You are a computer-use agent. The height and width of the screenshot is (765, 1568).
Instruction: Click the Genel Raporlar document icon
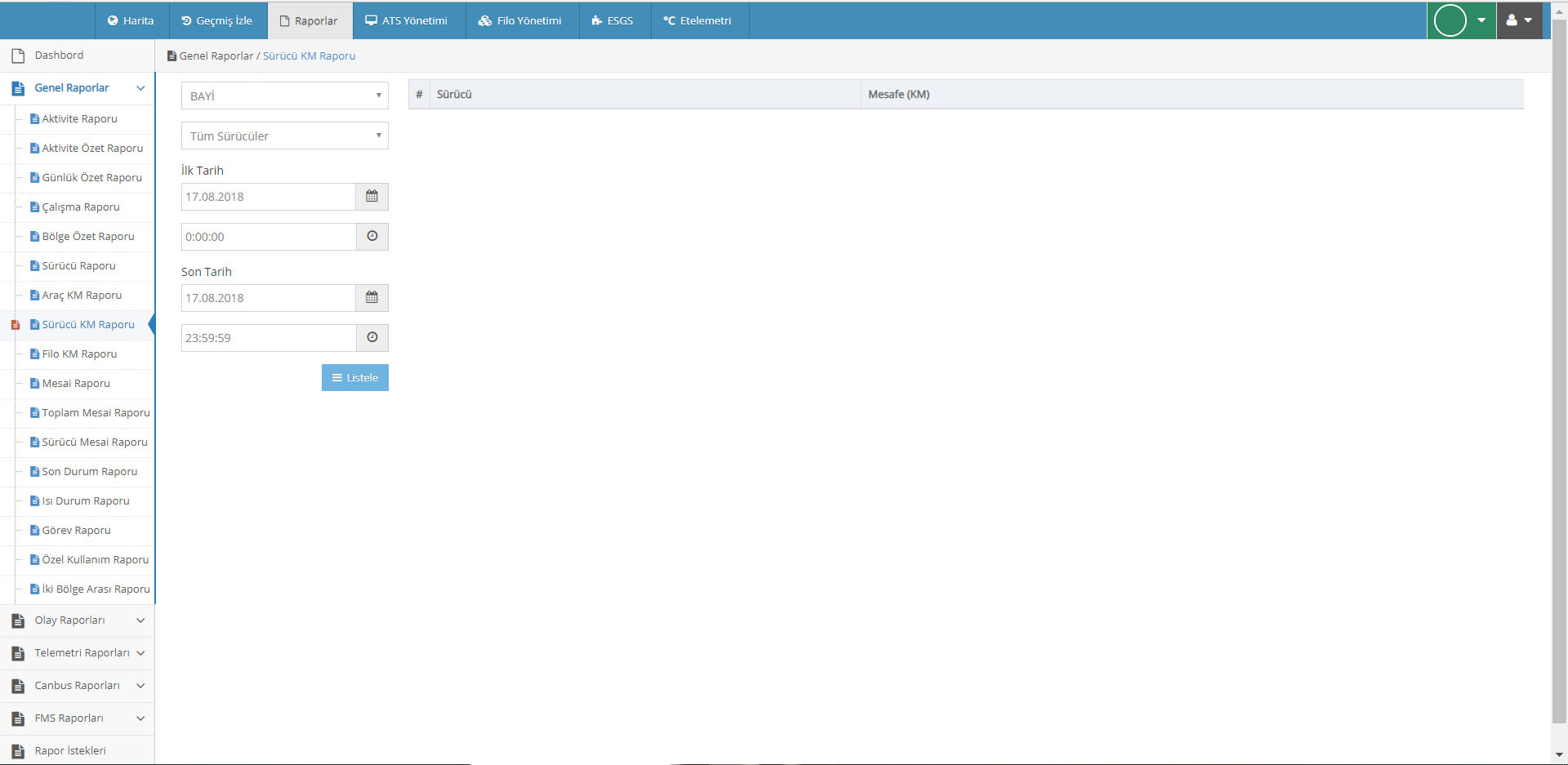pos(18,88)
